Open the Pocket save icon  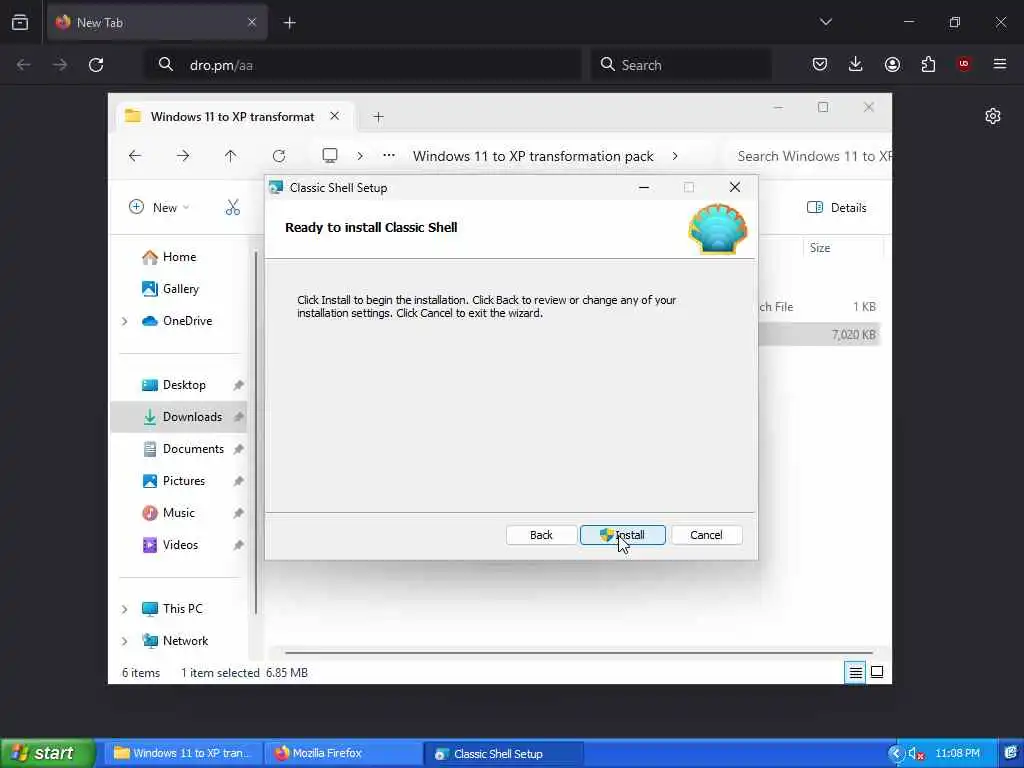tap(820, 64)
